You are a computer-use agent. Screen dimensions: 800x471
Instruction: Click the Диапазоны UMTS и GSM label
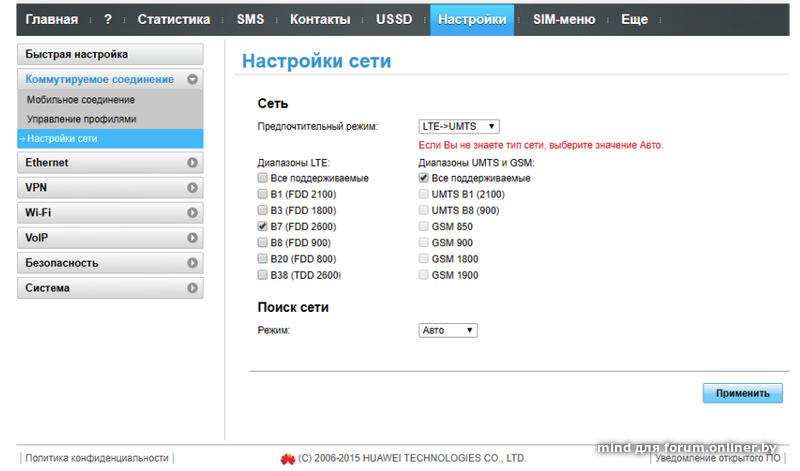pyautogui.click(x=476, y=163)
